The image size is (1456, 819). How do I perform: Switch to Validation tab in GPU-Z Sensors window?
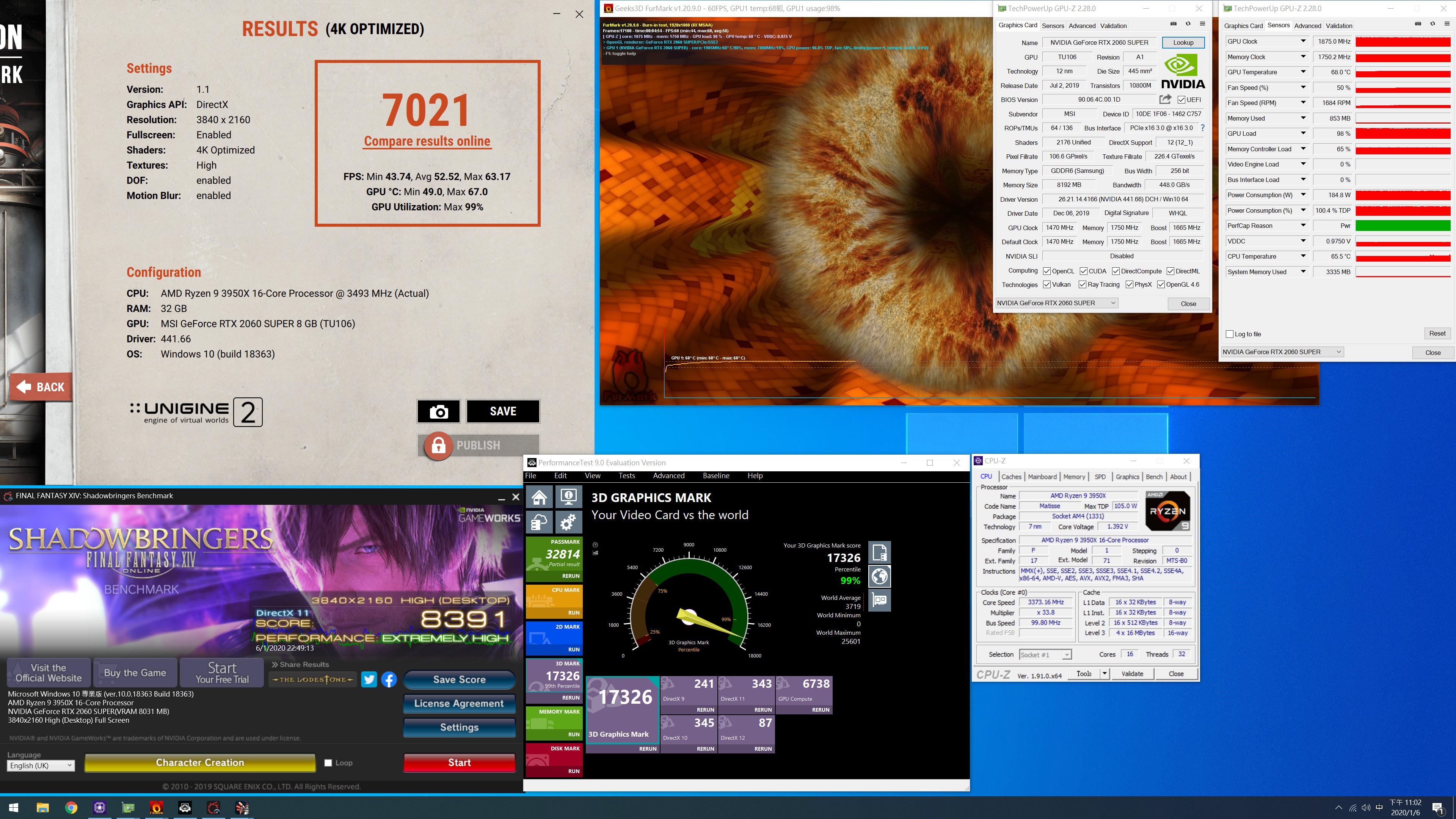point(1338,26)
